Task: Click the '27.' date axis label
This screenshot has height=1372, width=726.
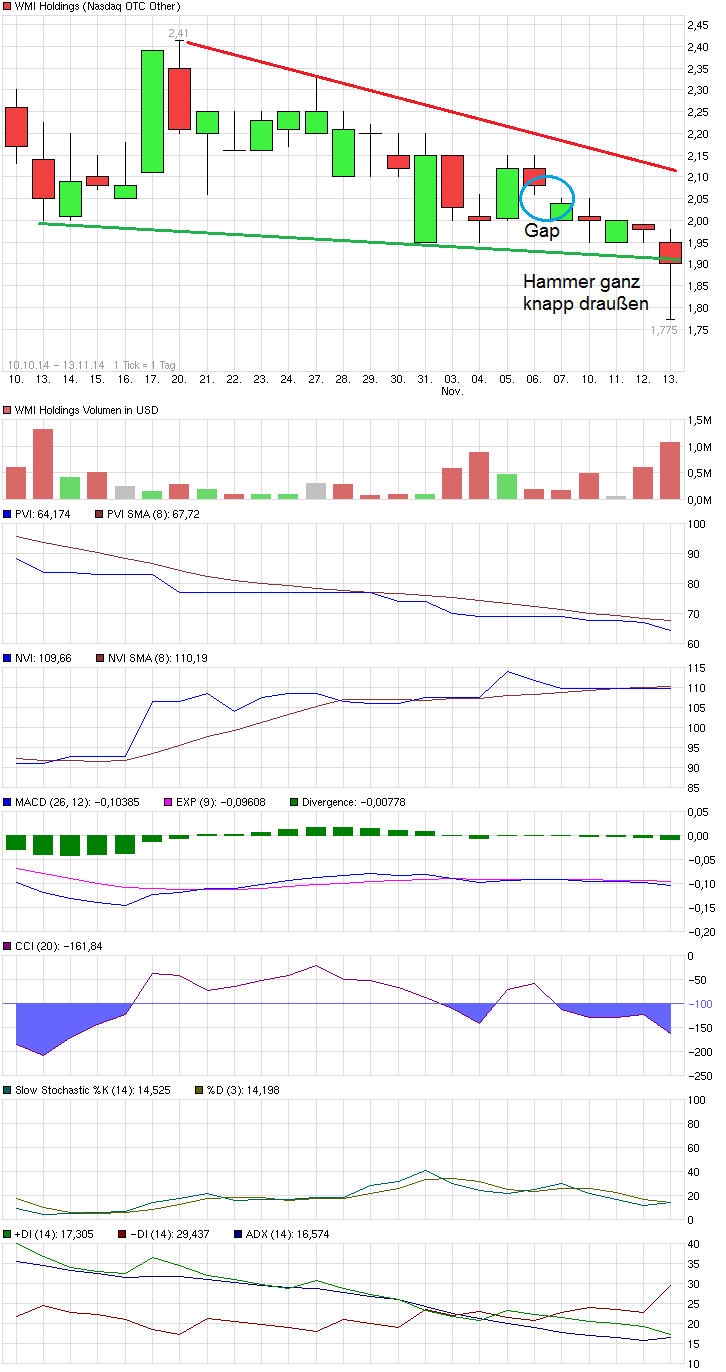Action: pos(315,380)
